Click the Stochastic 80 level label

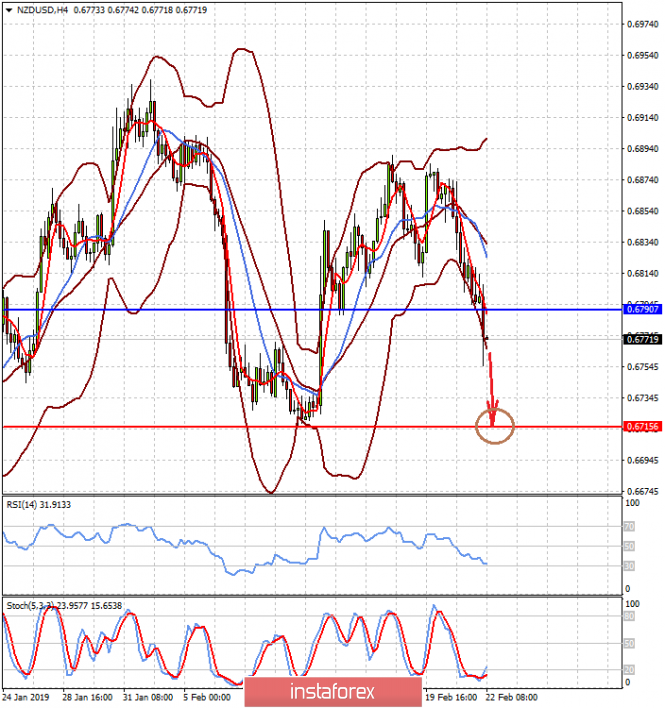(x=629, y=616)
